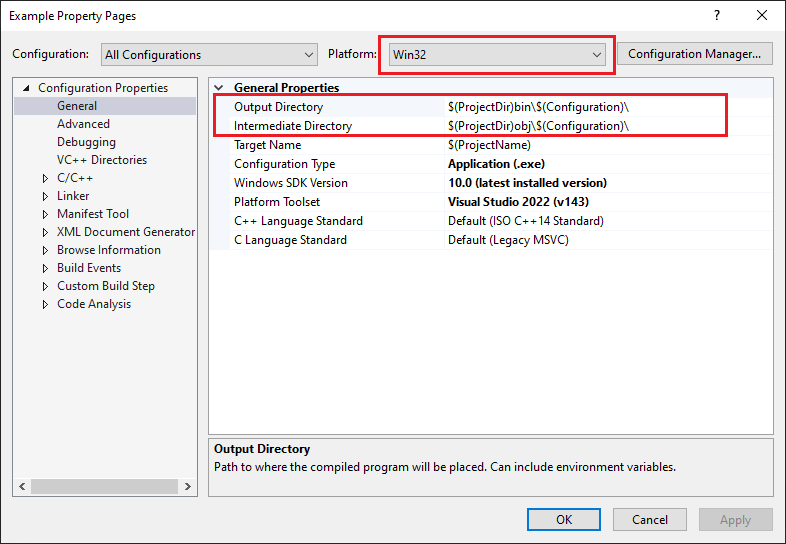Select the Custom Build Step label
786x544 pixels.
pos(106,286)
